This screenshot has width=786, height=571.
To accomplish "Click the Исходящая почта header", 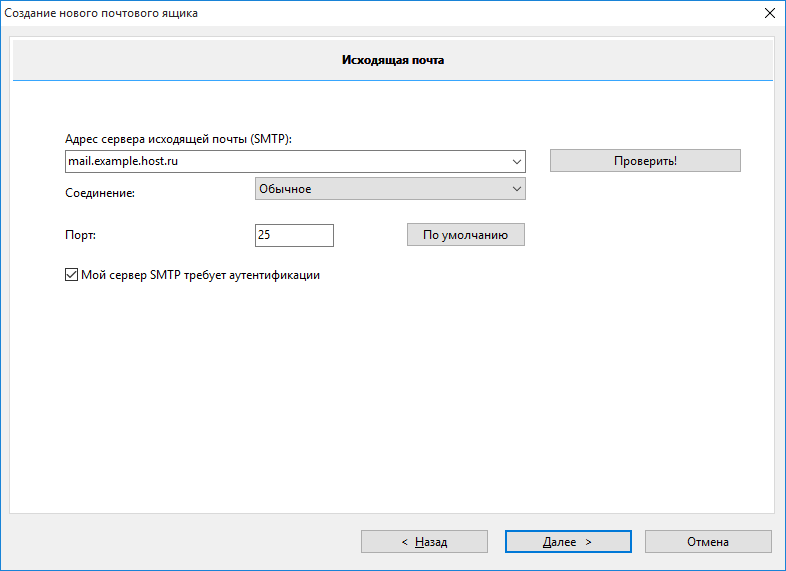I will pyautogui.click(x=393, y=60).
